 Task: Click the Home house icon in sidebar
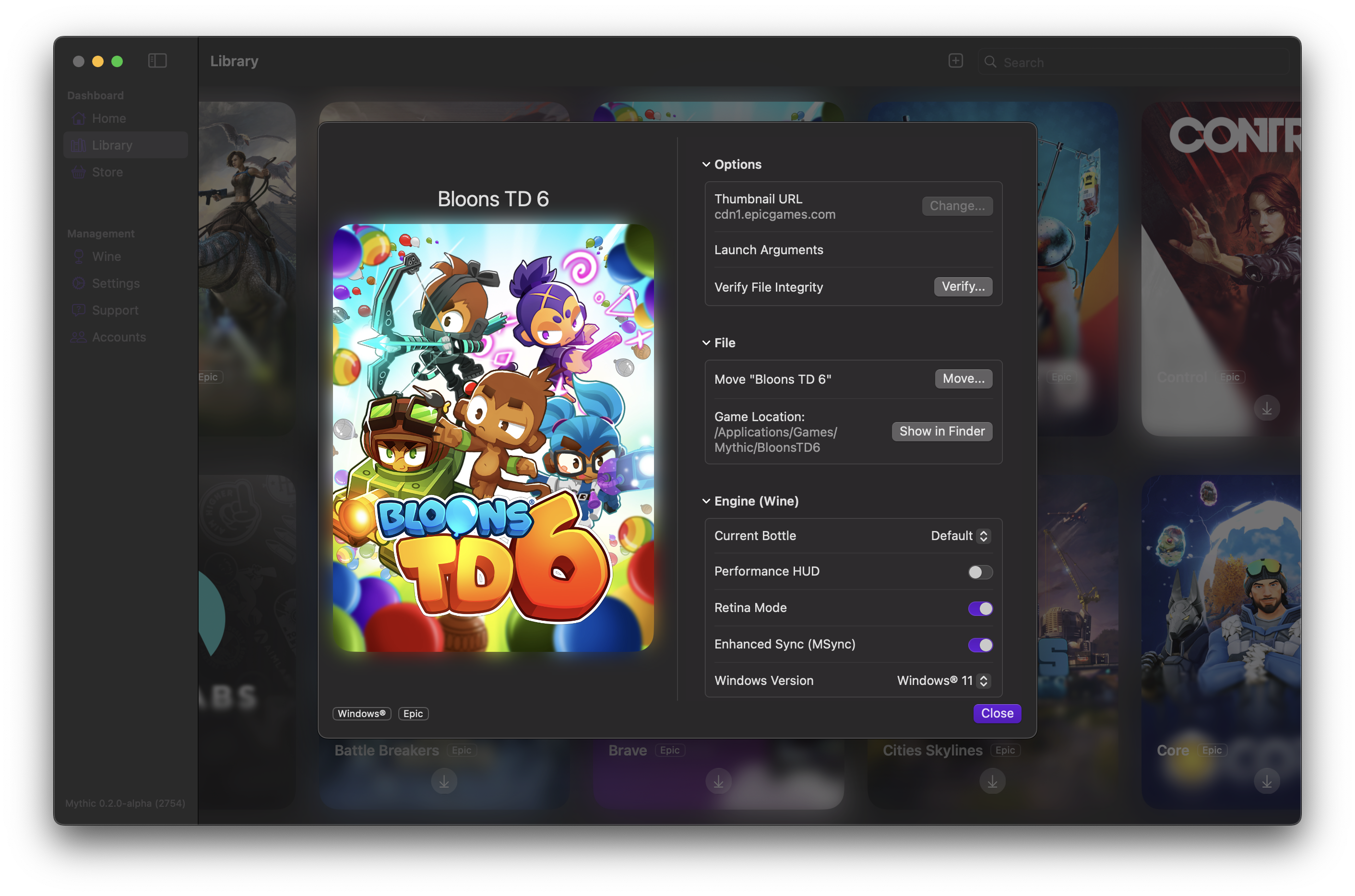click(x=79, y=118)
